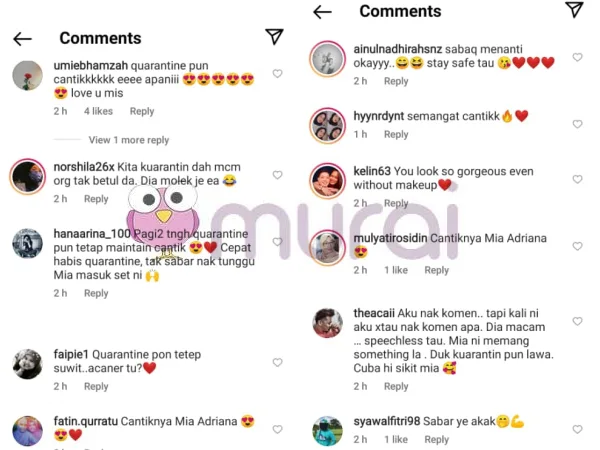Go back using the left Comments arrow
The width and height of the screenshot is (600, 450).
[22, 39]
